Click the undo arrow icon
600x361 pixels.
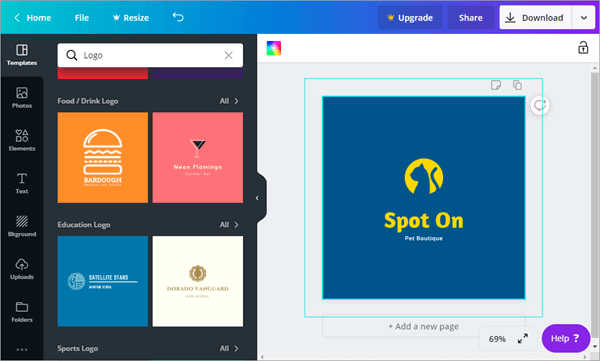178,17
